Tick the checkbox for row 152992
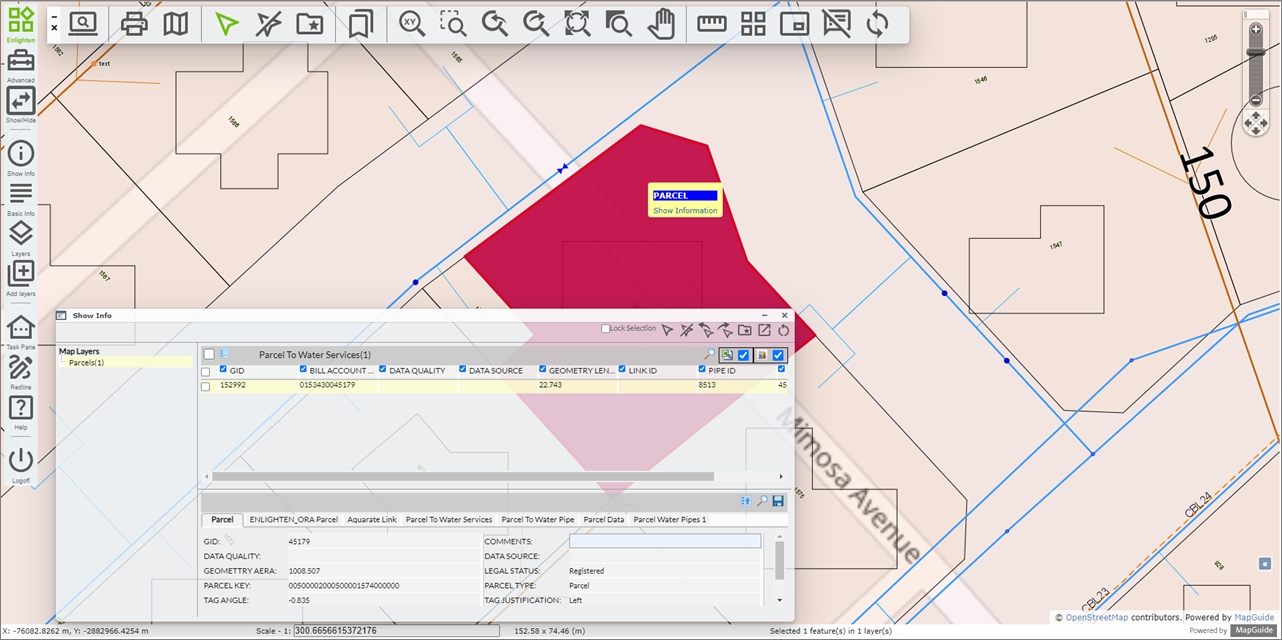Viewport: 1282px width, 640px height. [206, 386]
